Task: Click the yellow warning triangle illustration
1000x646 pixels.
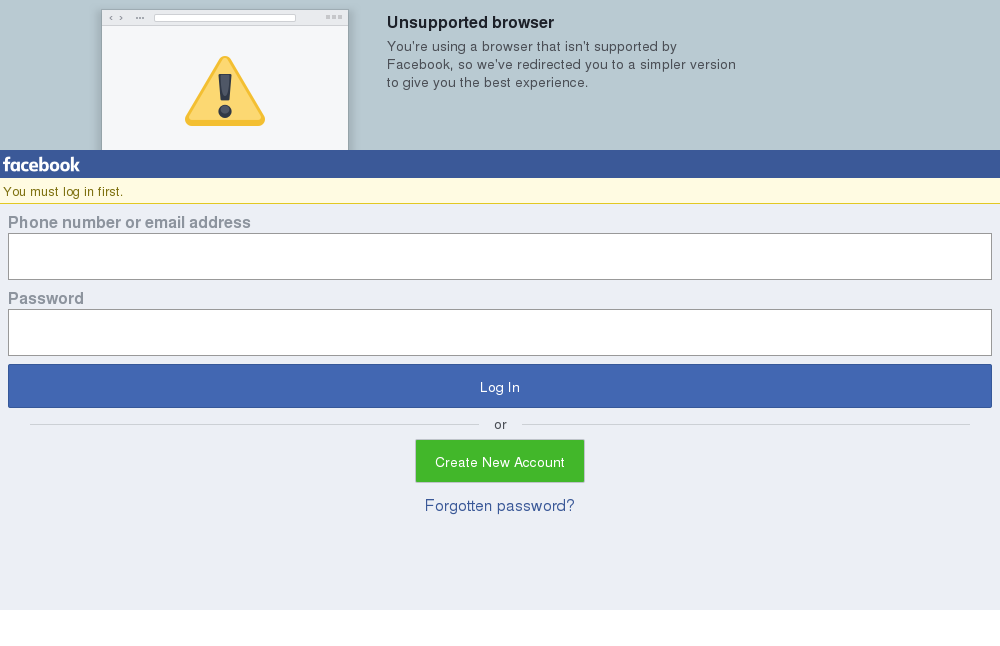Action: click(x=224, y=91)
